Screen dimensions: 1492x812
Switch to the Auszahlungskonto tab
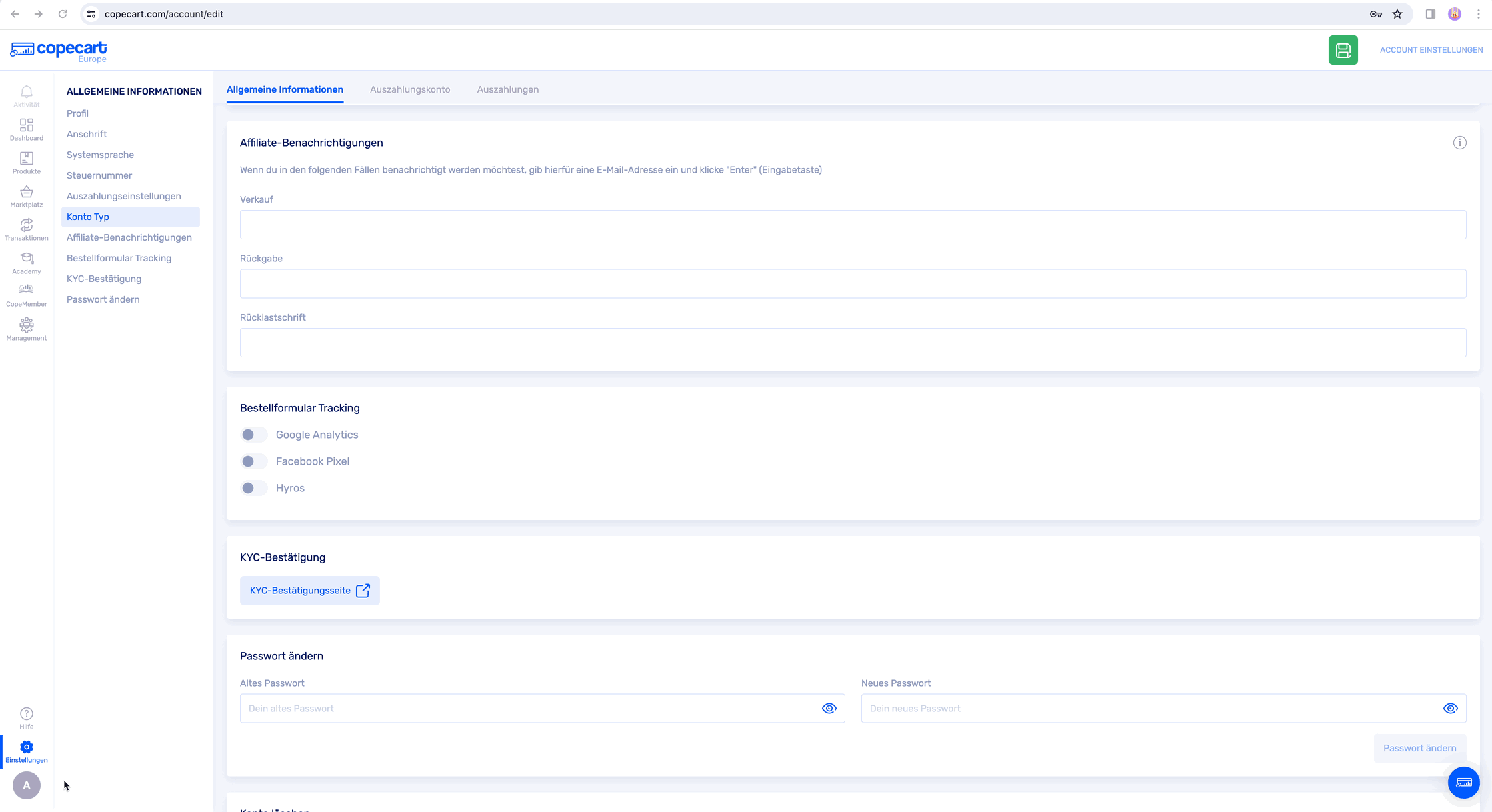[x=410, y=89]
